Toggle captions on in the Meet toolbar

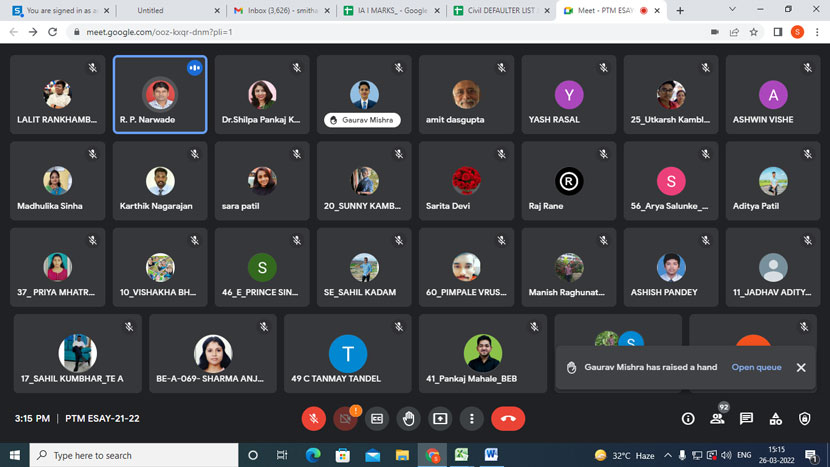click(377, 419)
